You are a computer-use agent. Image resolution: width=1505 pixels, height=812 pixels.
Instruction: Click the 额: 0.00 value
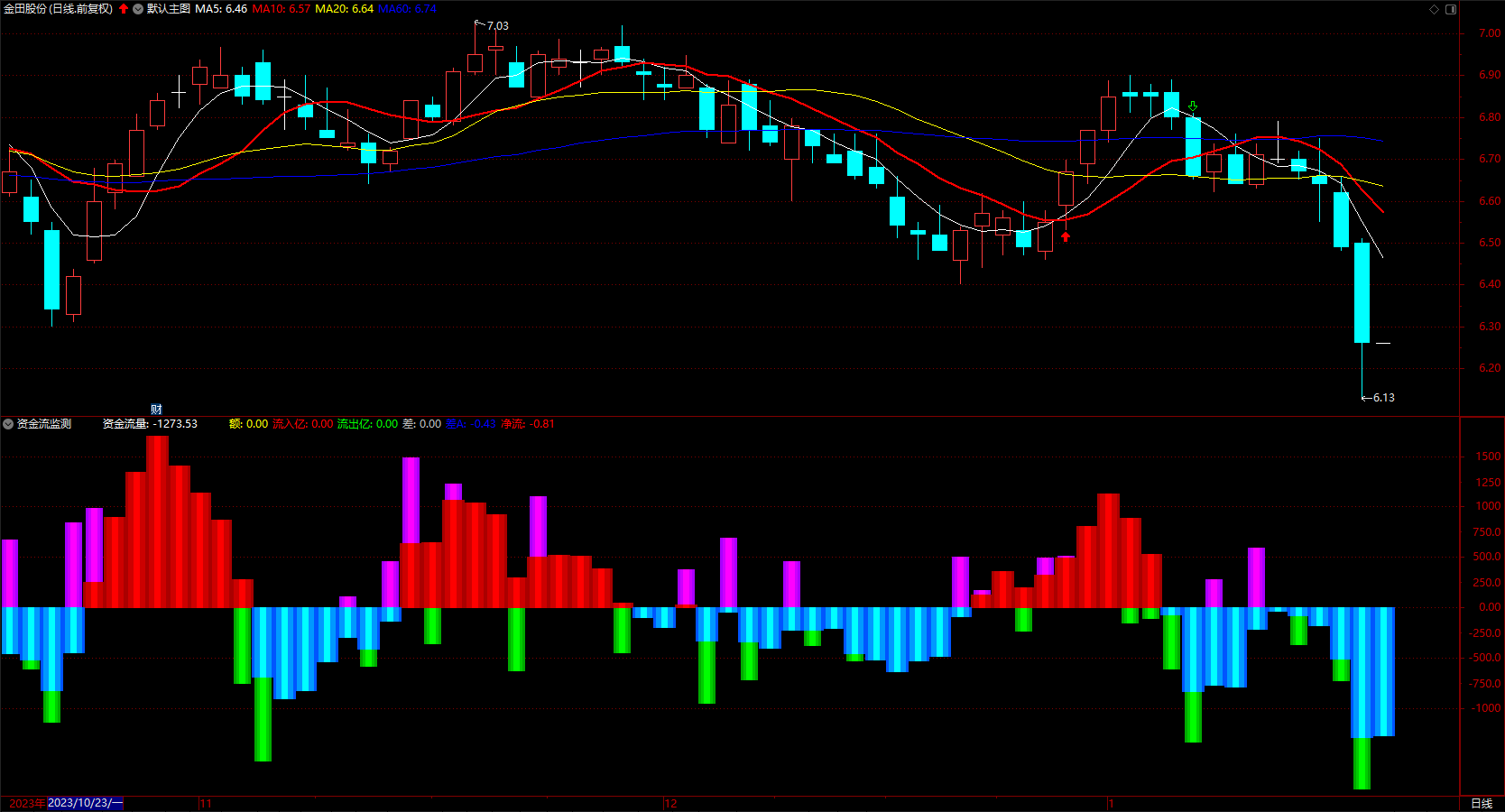pyautogui.click(x=248, y=424)
